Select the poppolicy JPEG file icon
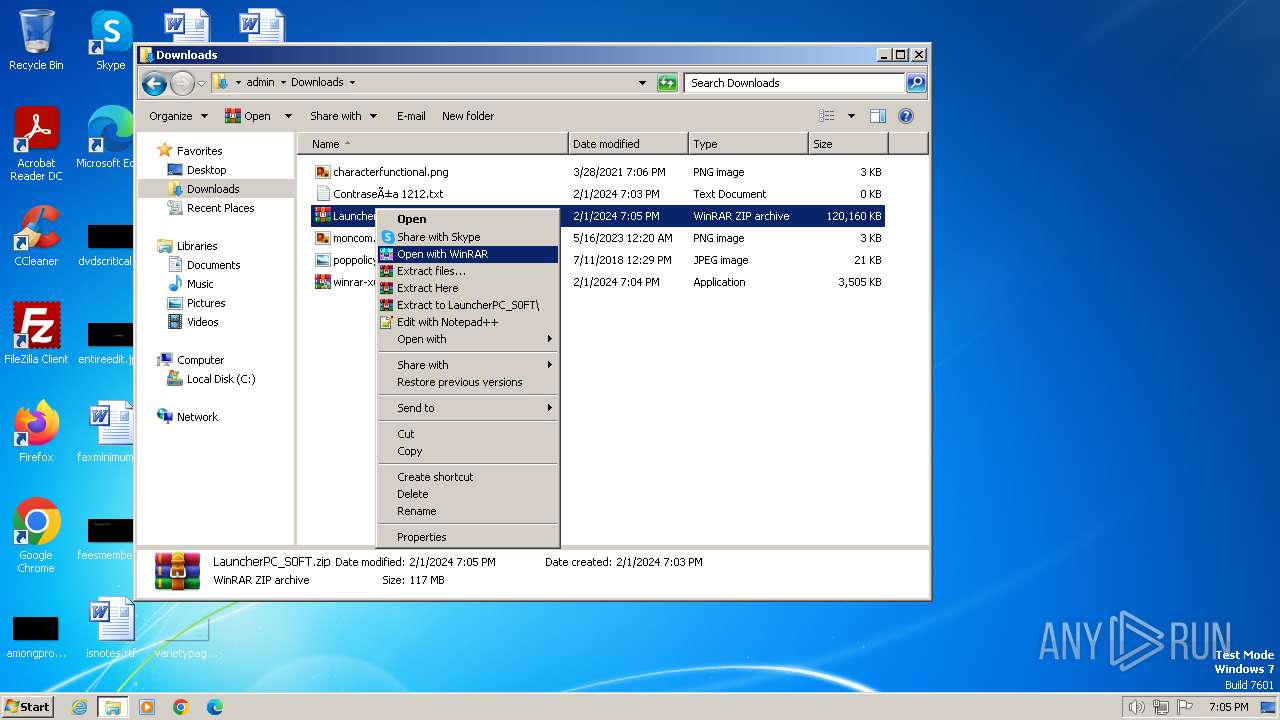 tap(322, 260)
